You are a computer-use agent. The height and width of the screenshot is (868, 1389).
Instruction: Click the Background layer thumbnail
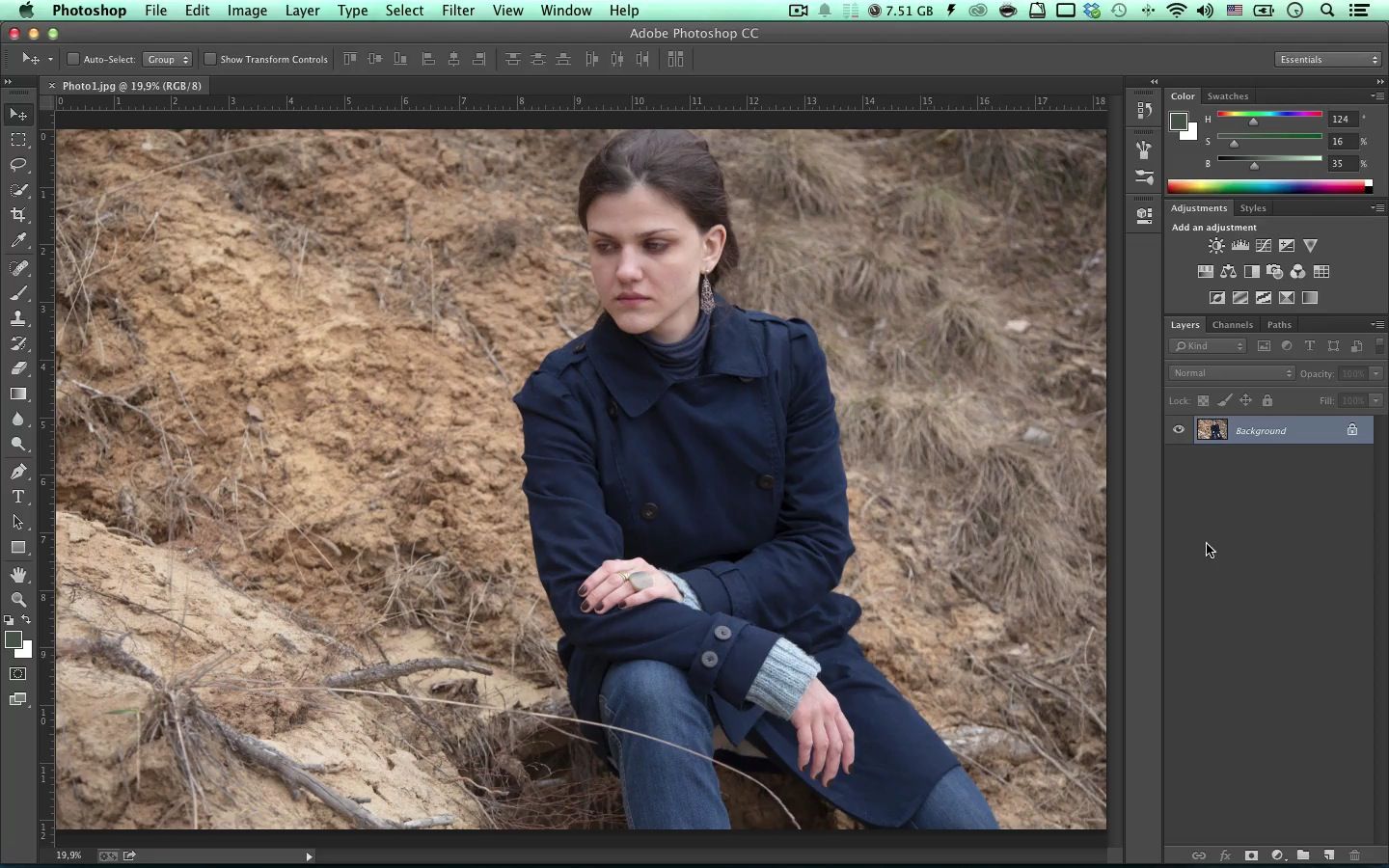[x=1212, y=430]
